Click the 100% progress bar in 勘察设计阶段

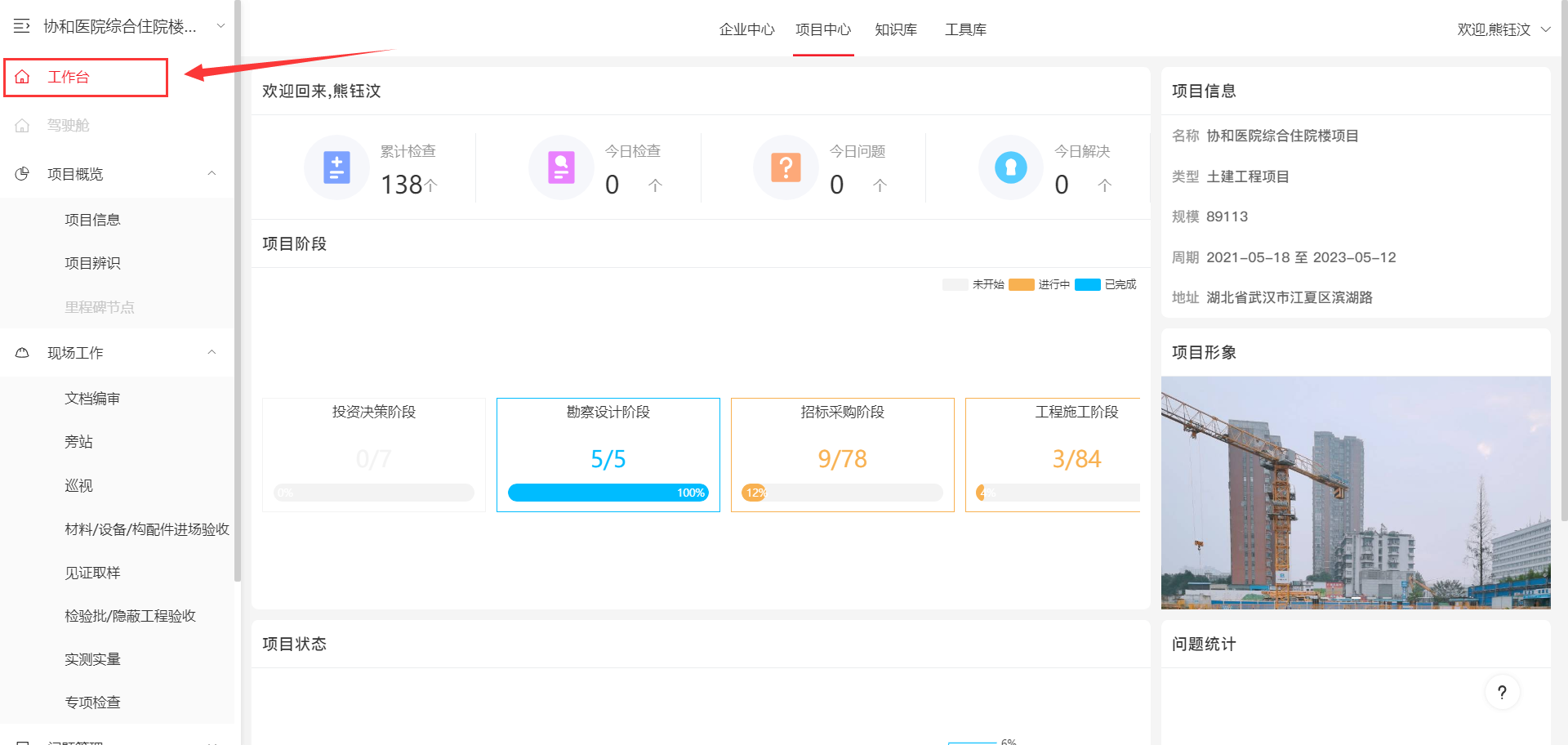pyautogui.click(x=608, y=493)
